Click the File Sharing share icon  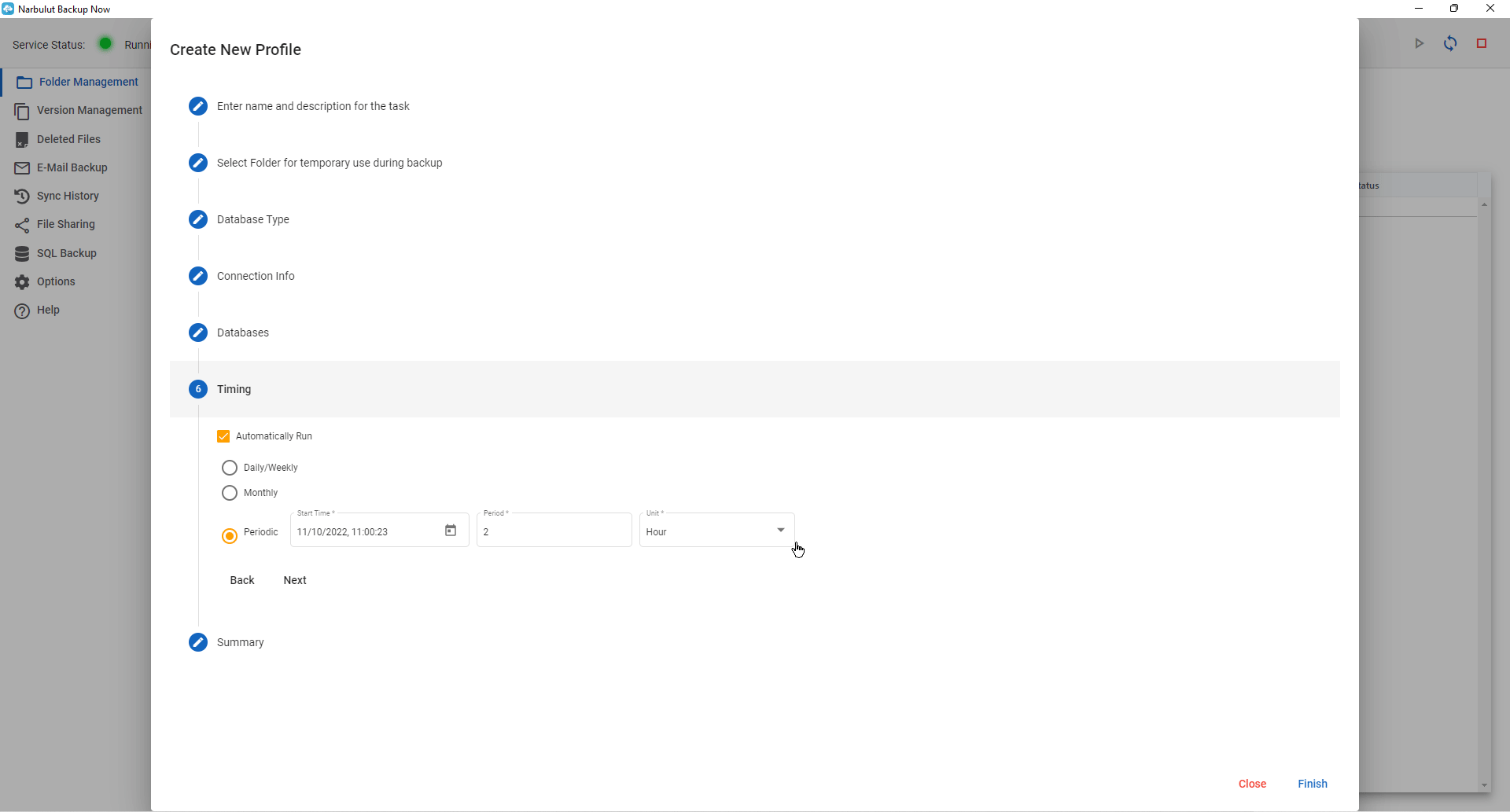pos(22,225)
